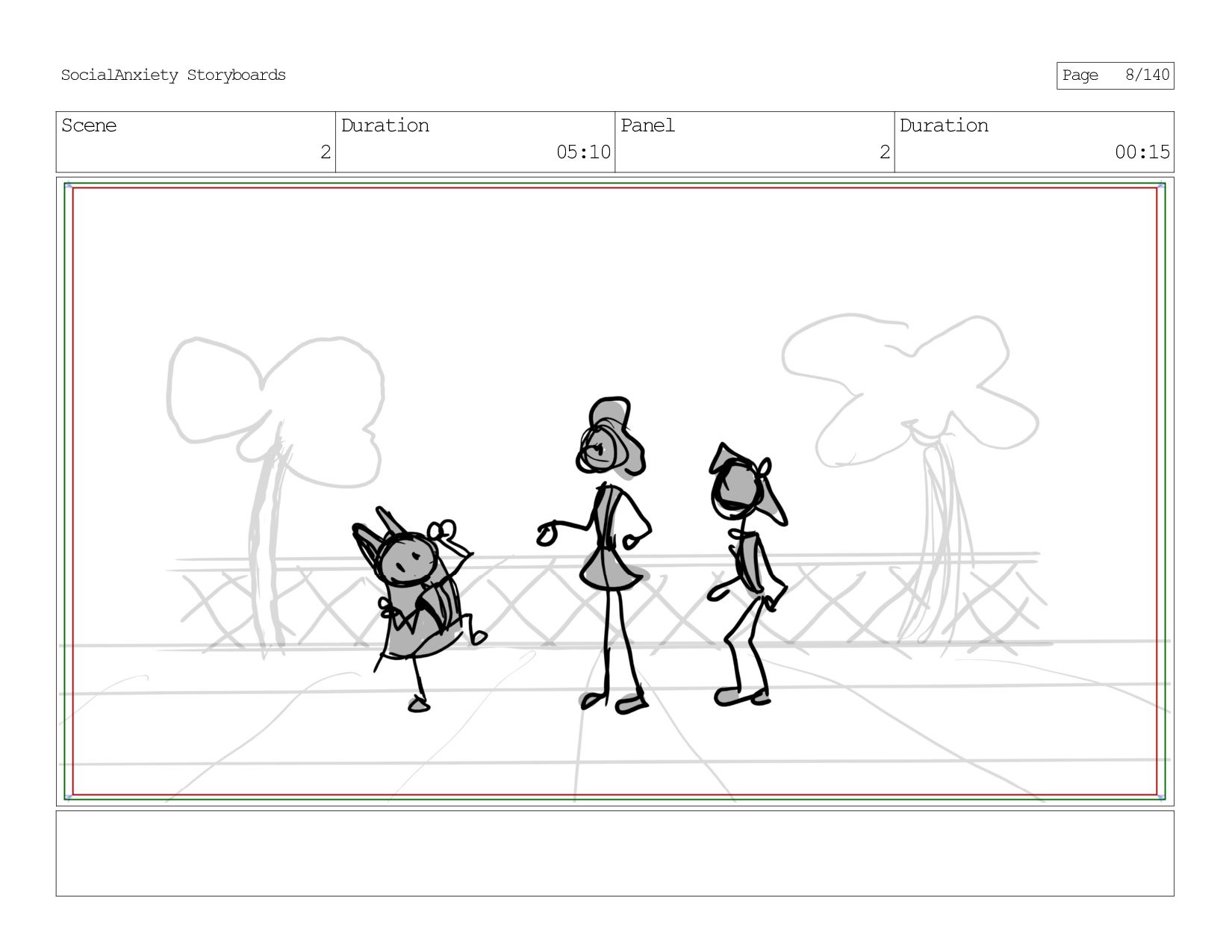Image resolution: width=1232 pixels, height=952 pixels.
Task: Click the sketched palm tree on the left
Action: pyautogui.click(x=275, y=497)
